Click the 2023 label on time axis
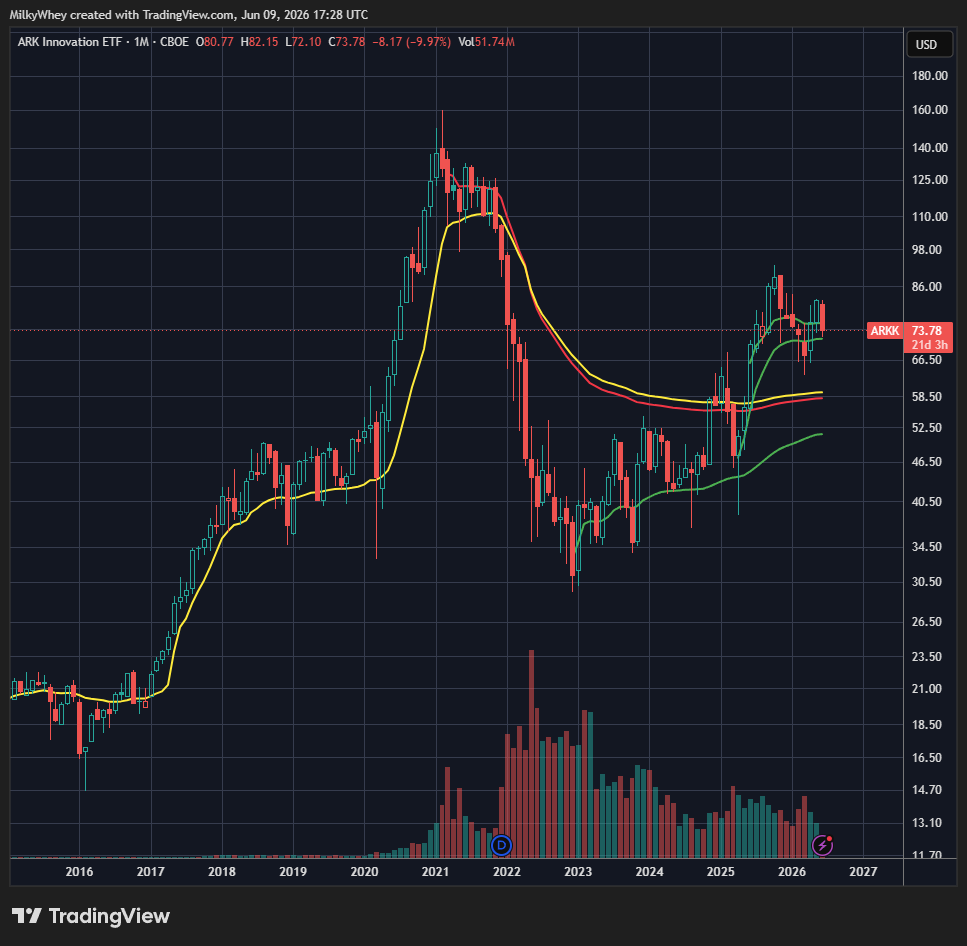Viewport: 967px width, 946px height. tap(578, 871)
